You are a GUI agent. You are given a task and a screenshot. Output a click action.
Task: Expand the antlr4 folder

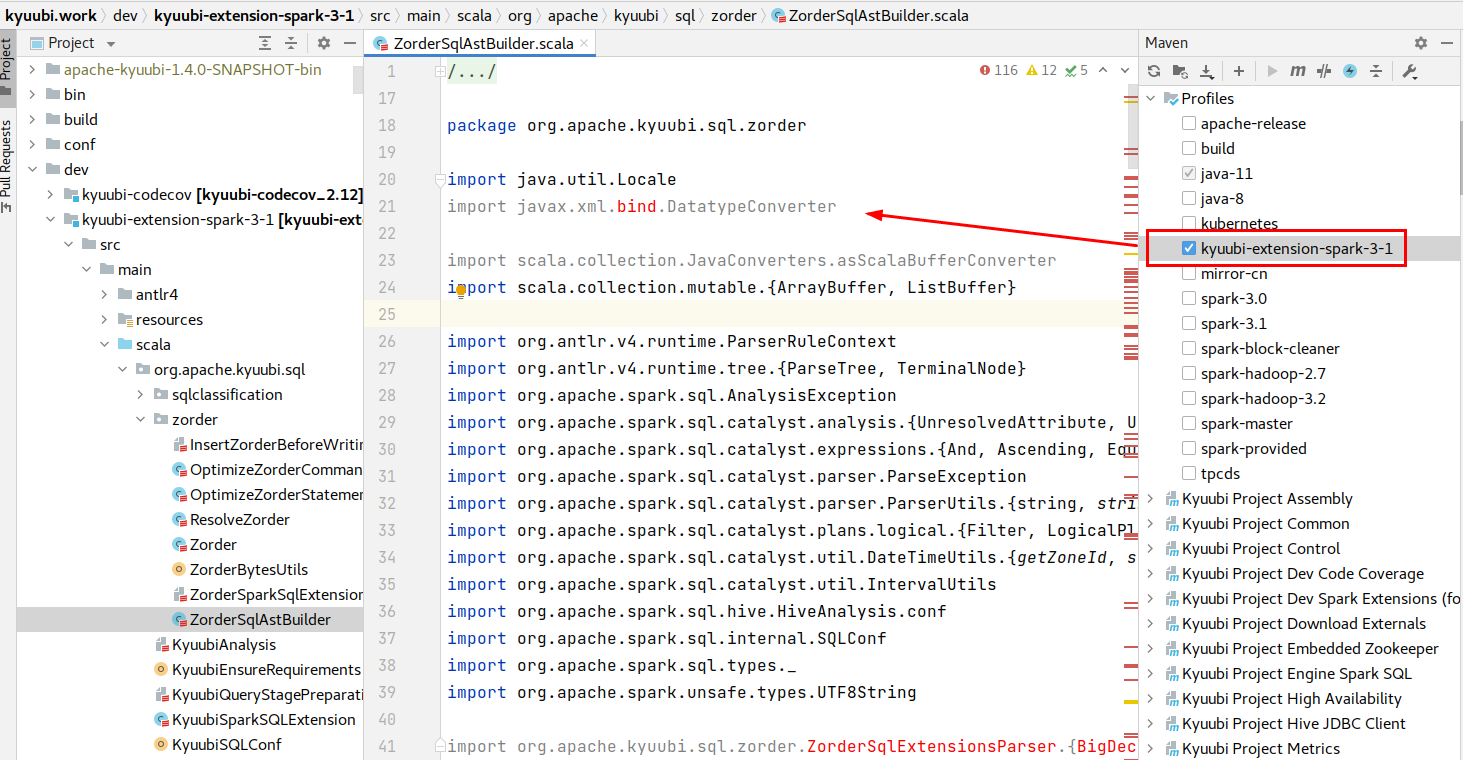(105, 294)
